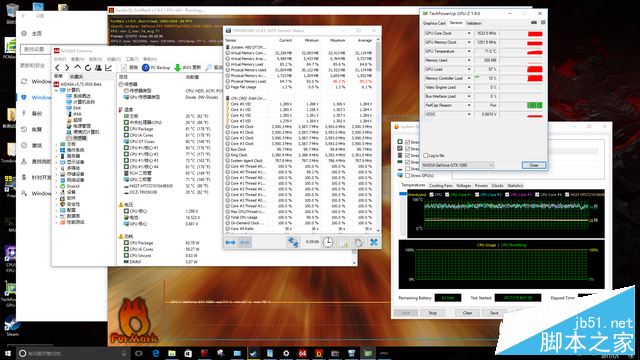The height and width of the screenshot is (360, 640).
Task: Switch to Validation tab in GPU-Z
Action: [x=474, y=23]
